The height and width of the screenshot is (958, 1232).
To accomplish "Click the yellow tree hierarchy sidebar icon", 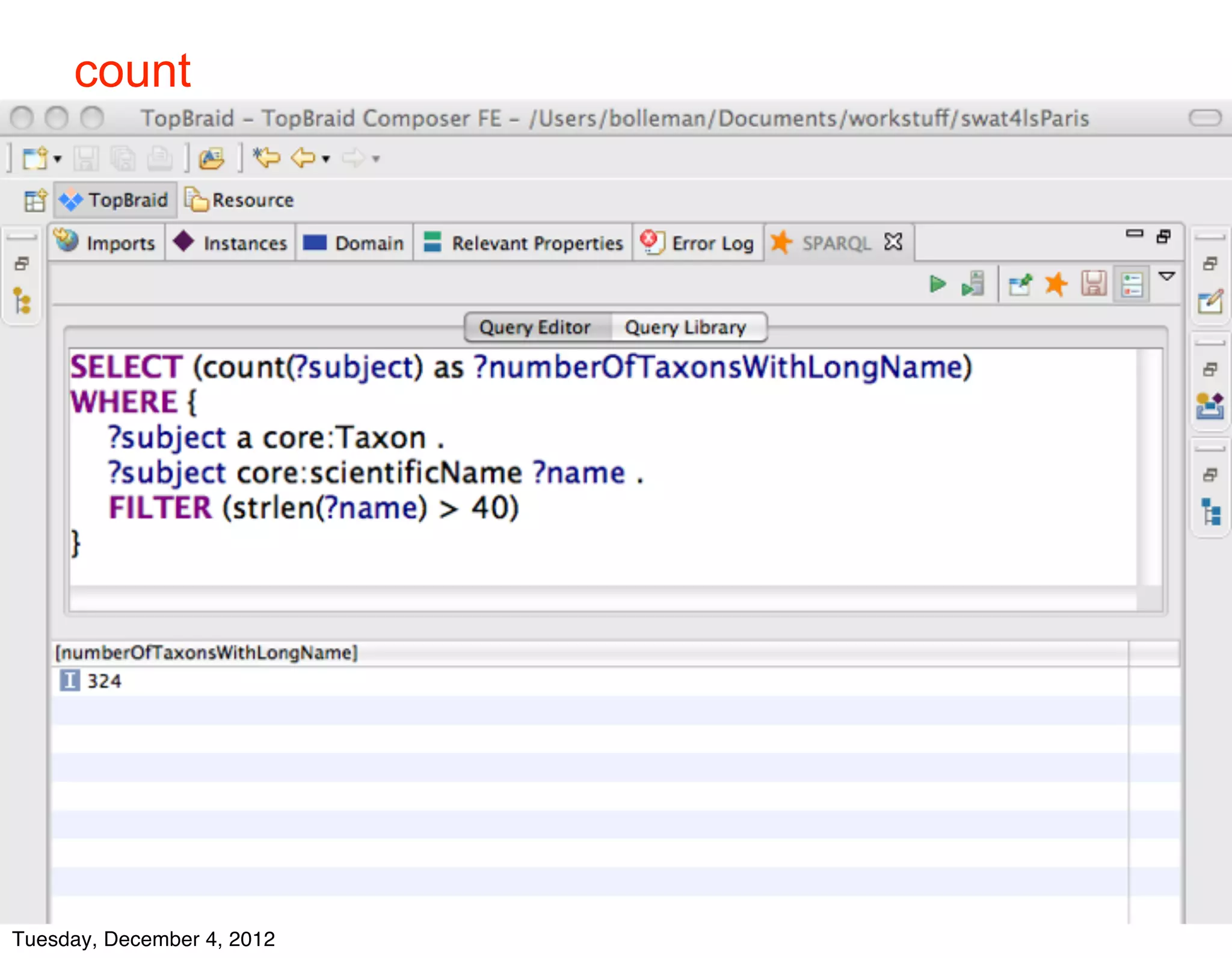I will (22, 301).
